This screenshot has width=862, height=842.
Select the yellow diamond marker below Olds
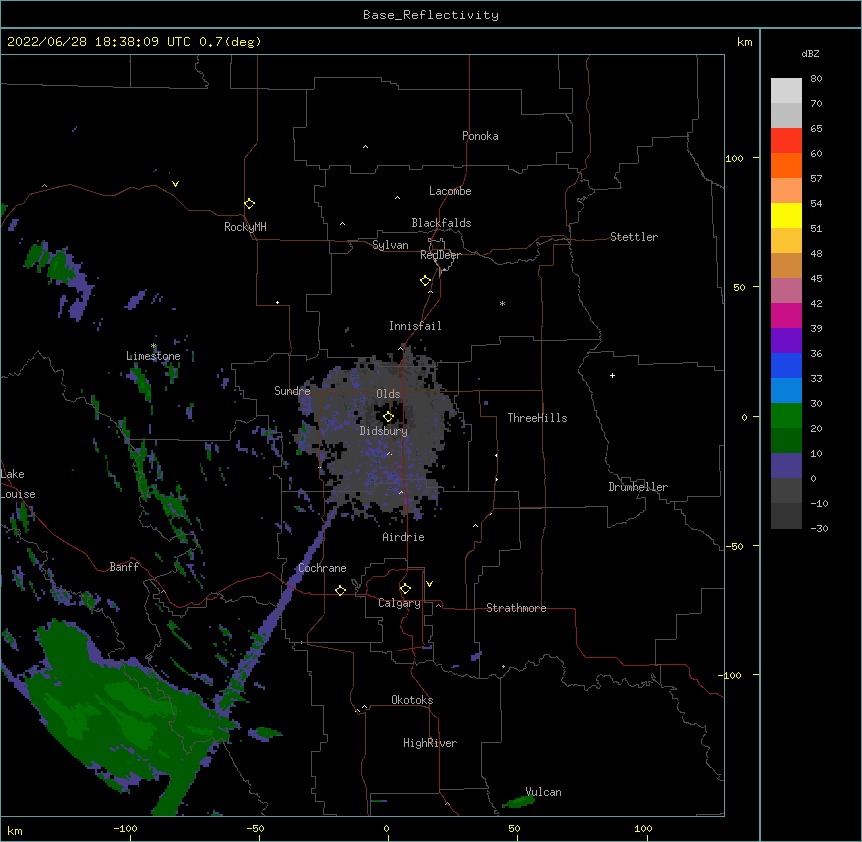point(388,417)
